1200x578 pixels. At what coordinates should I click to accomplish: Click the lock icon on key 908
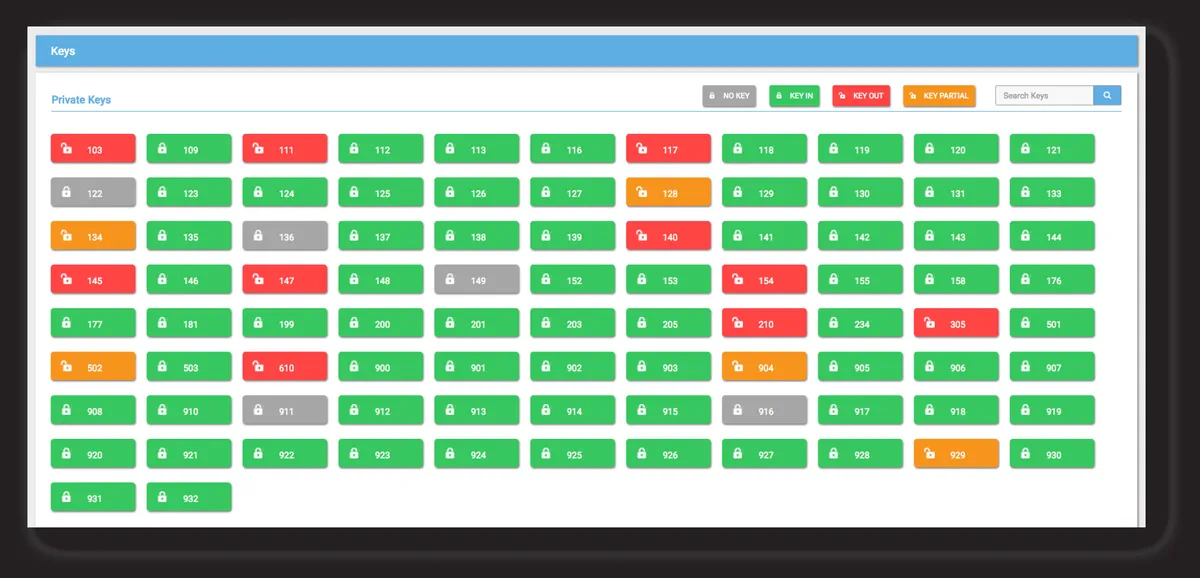(x=66, y=410)
